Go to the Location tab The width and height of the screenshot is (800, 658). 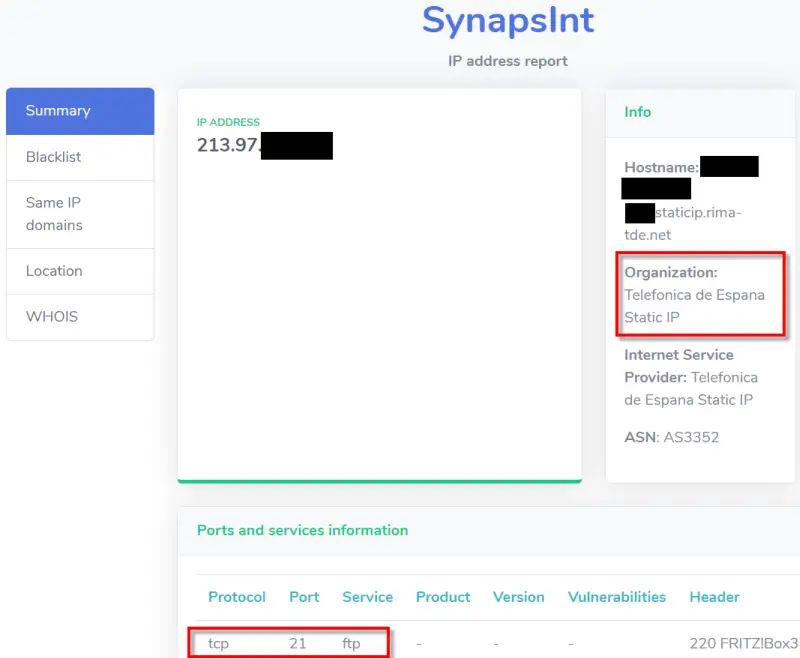coord(54,271)
